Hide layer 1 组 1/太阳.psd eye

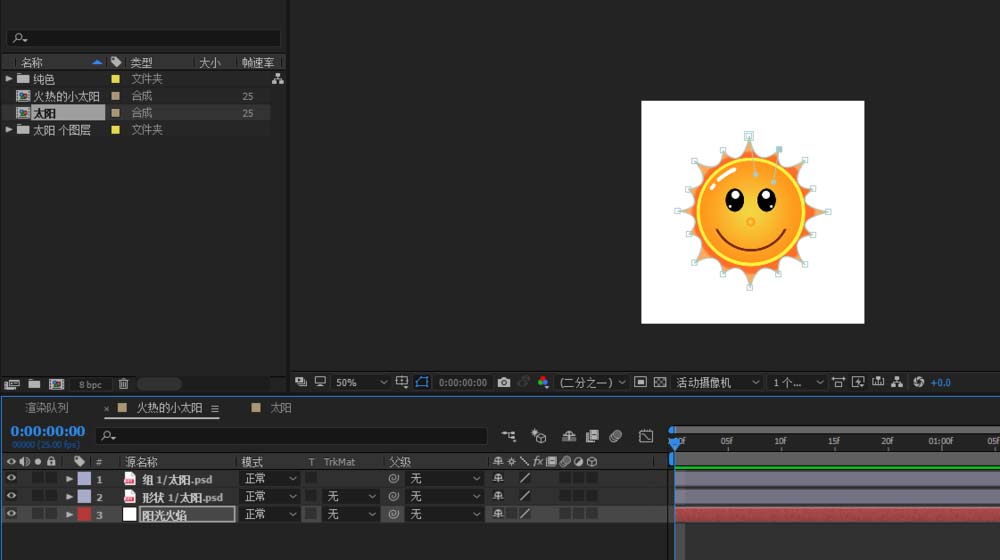tap(11, 479)
